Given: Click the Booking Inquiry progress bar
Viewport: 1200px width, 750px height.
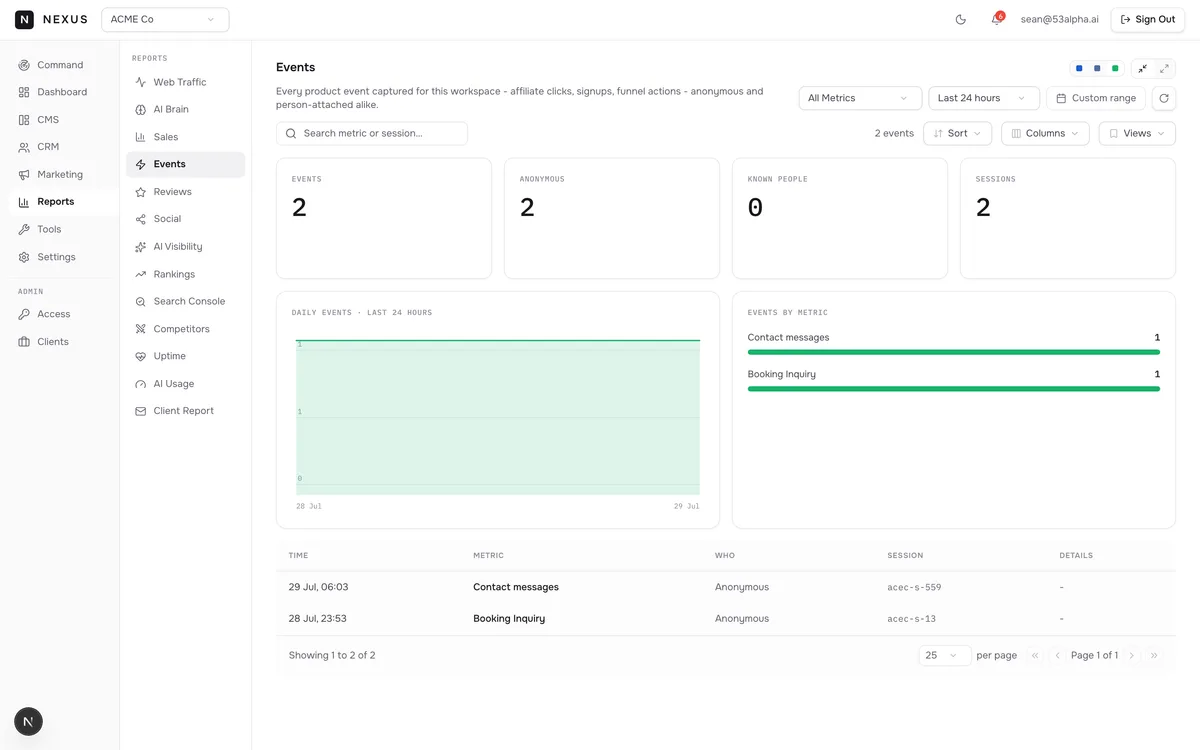Looking at the screenshot, I should click(954, 388).
